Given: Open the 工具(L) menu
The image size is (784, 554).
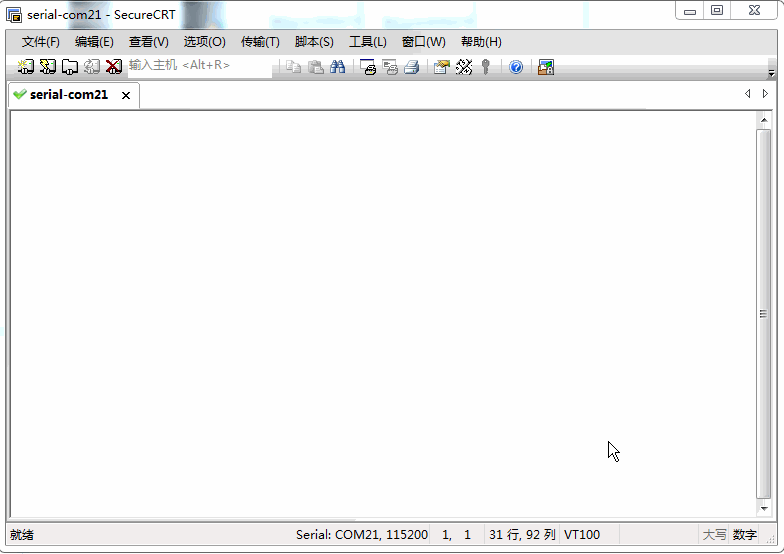Looking at the screenshot, I should pyautogui.click(x=368, y=42).
